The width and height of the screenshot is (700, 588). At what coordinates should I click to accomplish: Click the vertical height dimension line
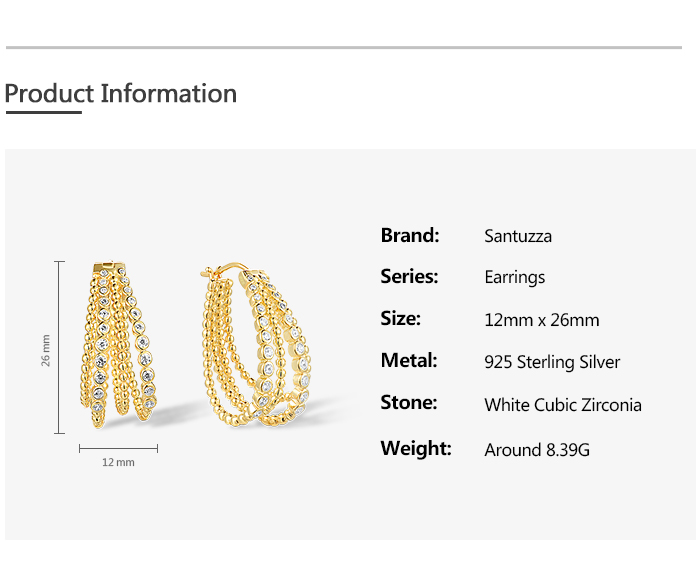click(x=60, y=347)
